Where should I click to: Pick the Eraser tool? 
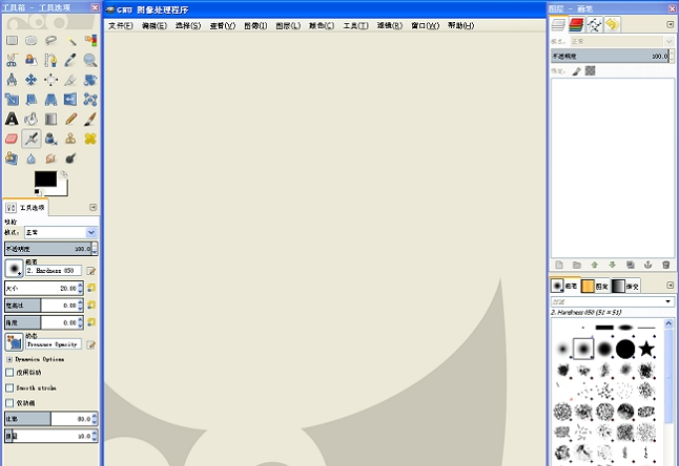coord(11,139)
